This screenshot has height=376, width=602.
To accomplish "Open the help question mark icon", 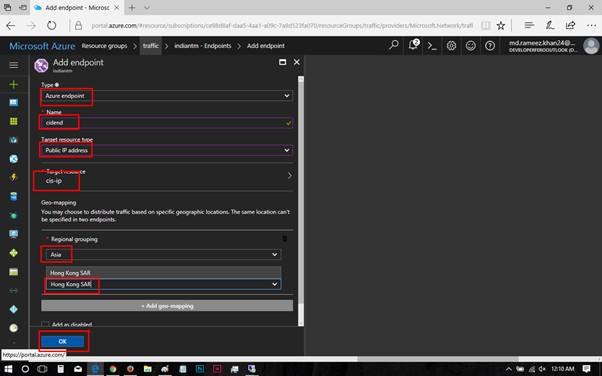I will click(x=490, y=46).
